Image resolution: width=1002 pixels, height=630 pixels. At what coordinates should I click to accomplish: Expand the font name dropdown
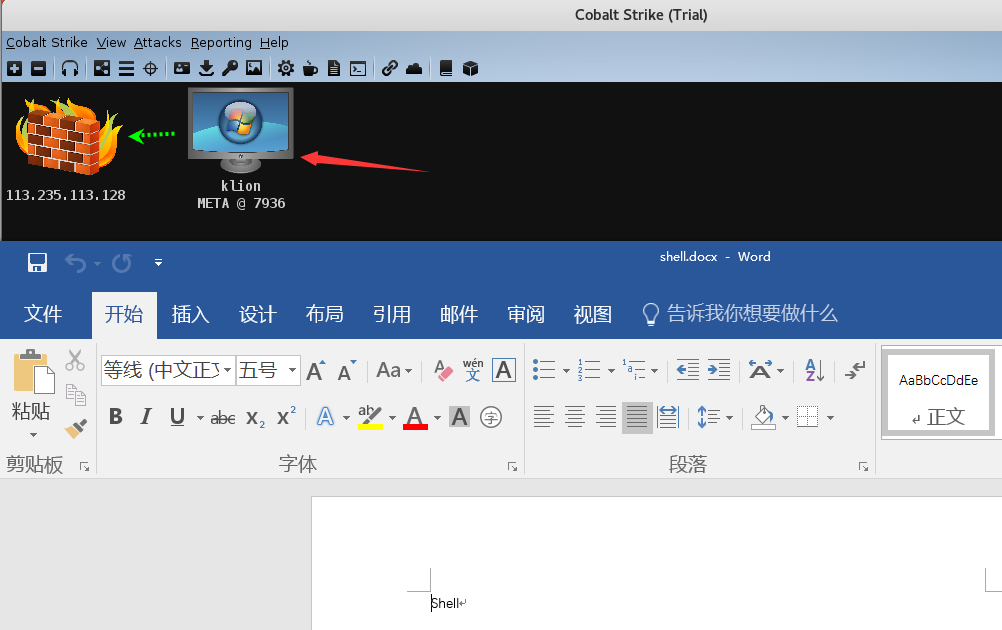[227, 370]
